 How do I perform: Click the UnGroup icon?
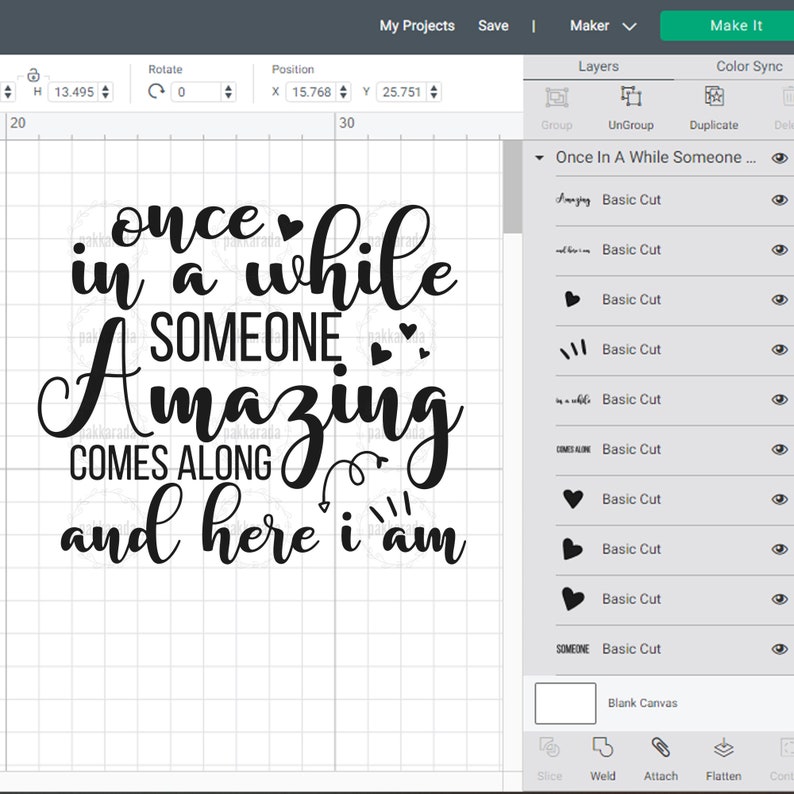tap(631, 96)
